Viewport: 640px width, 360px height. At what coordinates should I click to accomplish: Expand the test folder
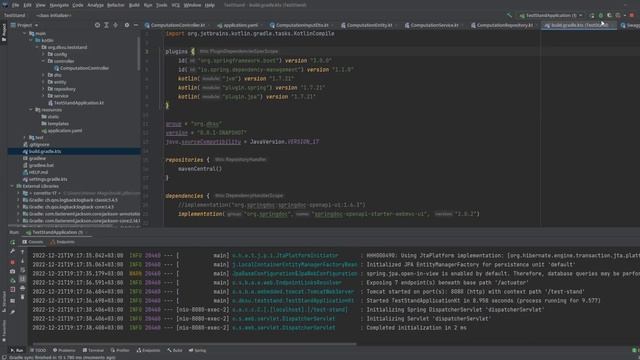click(24, 138)
